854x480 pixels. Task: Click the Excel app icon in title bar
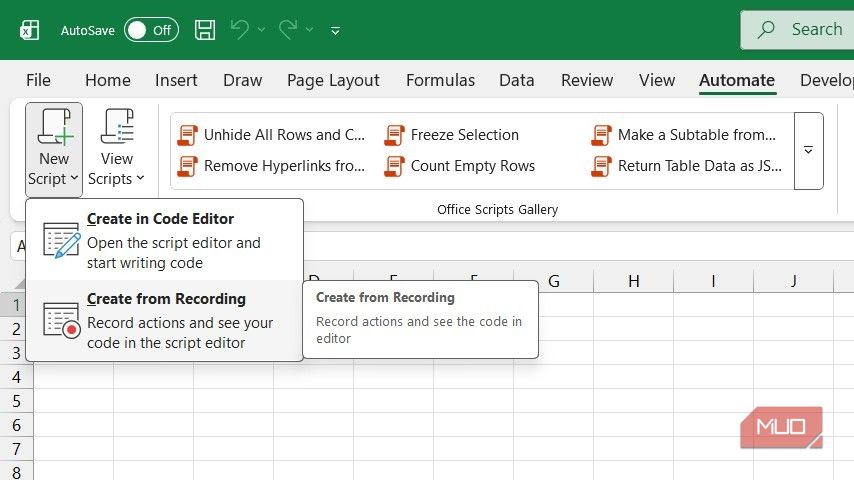[x=30, y=30]
